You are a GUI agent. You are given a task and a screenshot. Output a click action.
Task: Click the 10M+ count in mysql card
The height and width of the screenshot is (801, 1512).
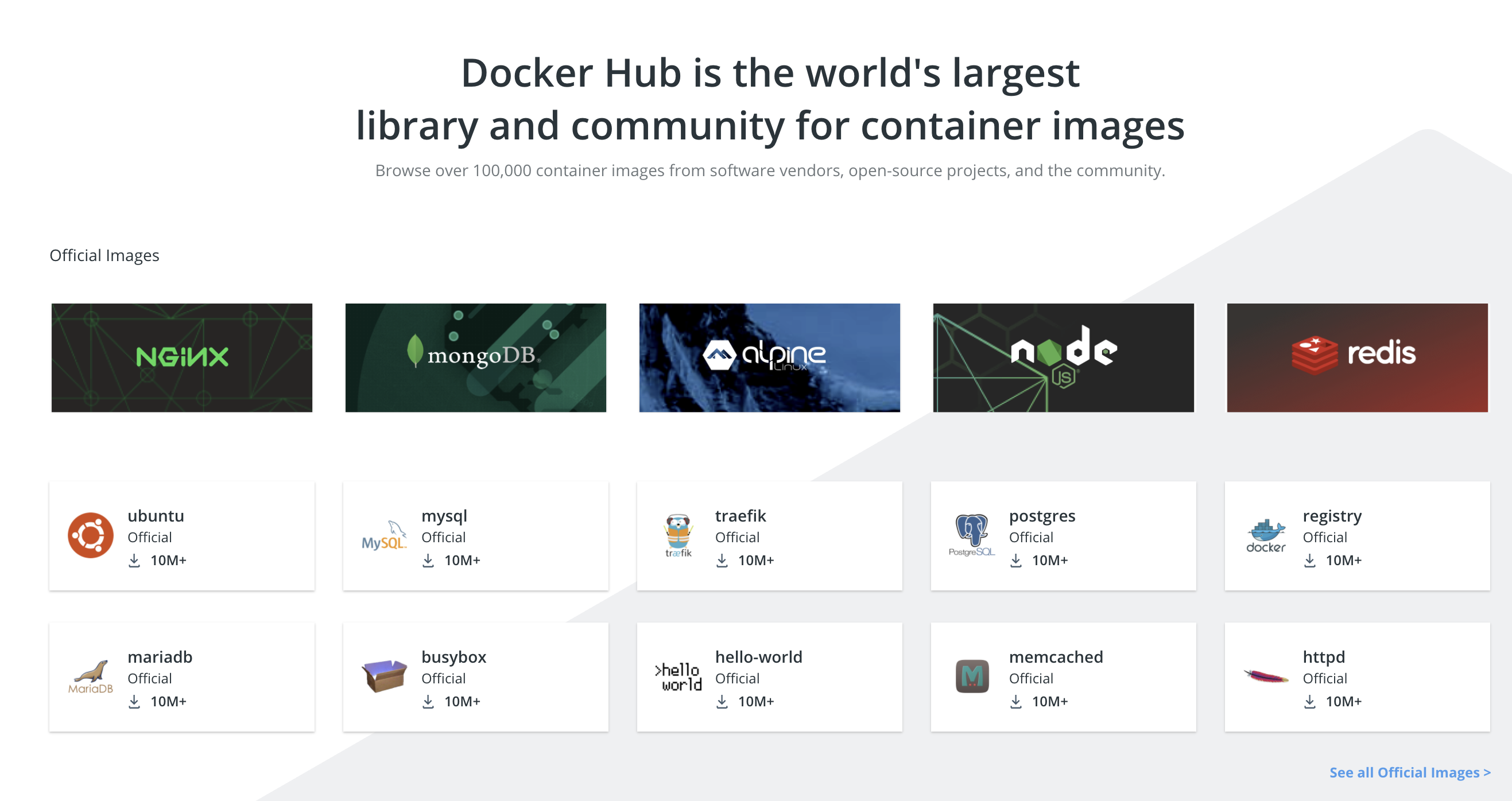[x=462, y=561]
